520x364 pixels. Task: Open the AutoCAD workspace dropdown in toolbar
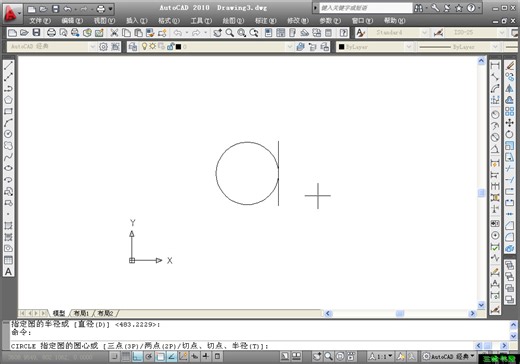pos(92,47)
